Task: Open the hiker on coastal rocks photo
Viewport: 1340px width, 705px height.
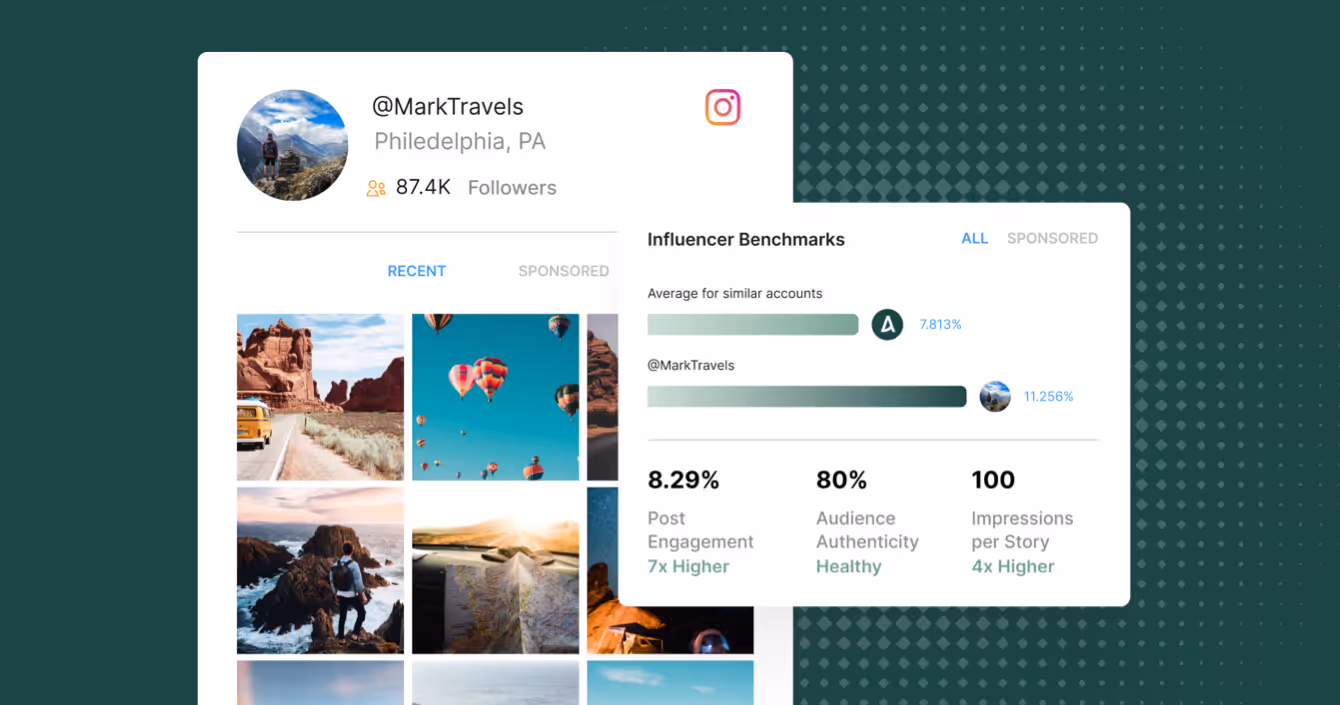Action: (320, 570)
